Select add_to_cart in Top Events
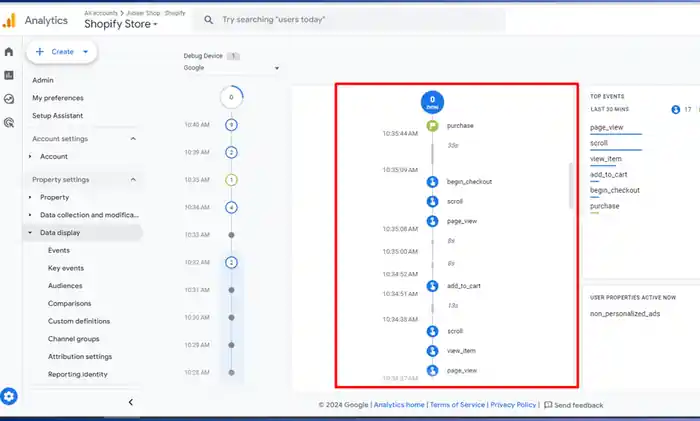Viewport: 700px width, 421px height. click(608, 175)
